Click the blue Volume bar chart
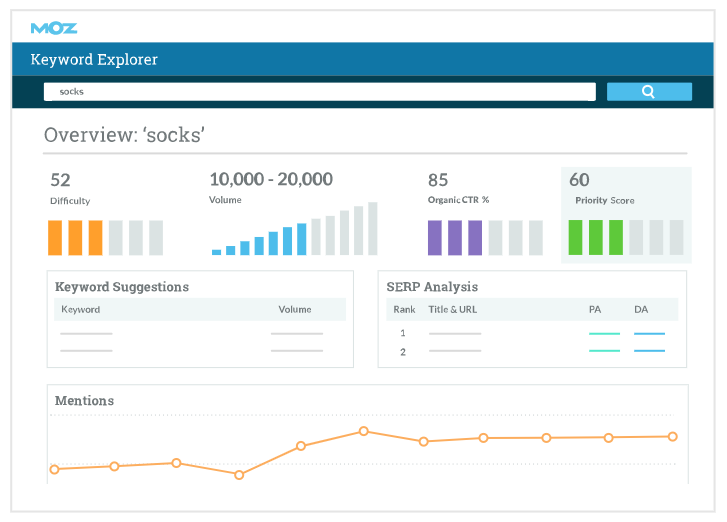Viewport: 727px width, 522px height. (295, 229)
